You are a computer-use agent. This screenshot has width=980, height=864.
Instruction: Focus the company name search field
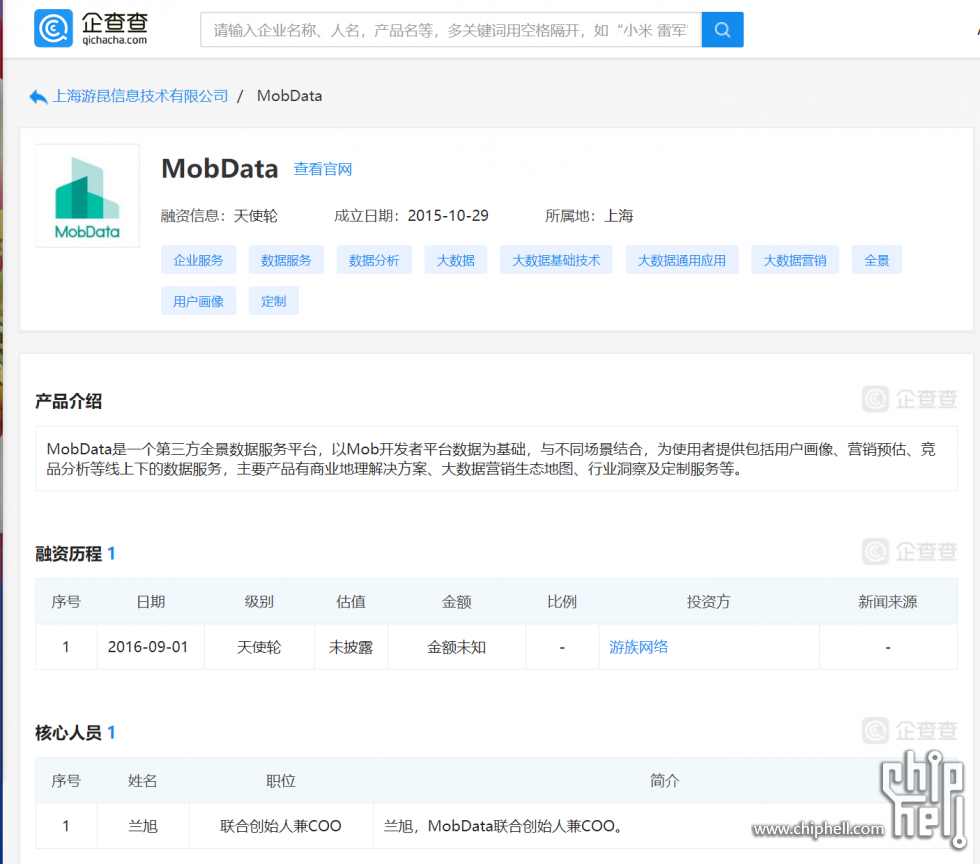[x=451, y=29]
